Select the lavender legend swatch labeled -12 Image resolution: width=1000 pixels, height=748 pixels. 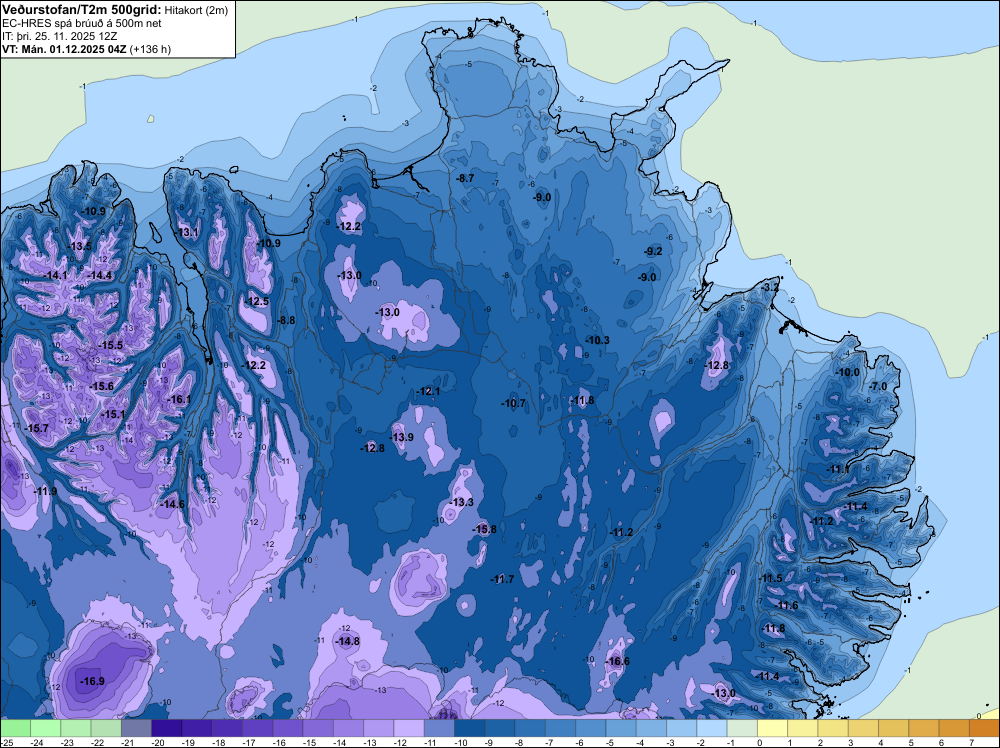[409, 728]
